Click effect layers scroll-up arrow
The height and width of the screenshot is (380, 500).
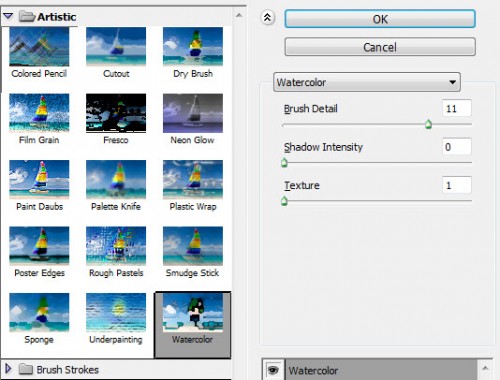click(485, 368)
